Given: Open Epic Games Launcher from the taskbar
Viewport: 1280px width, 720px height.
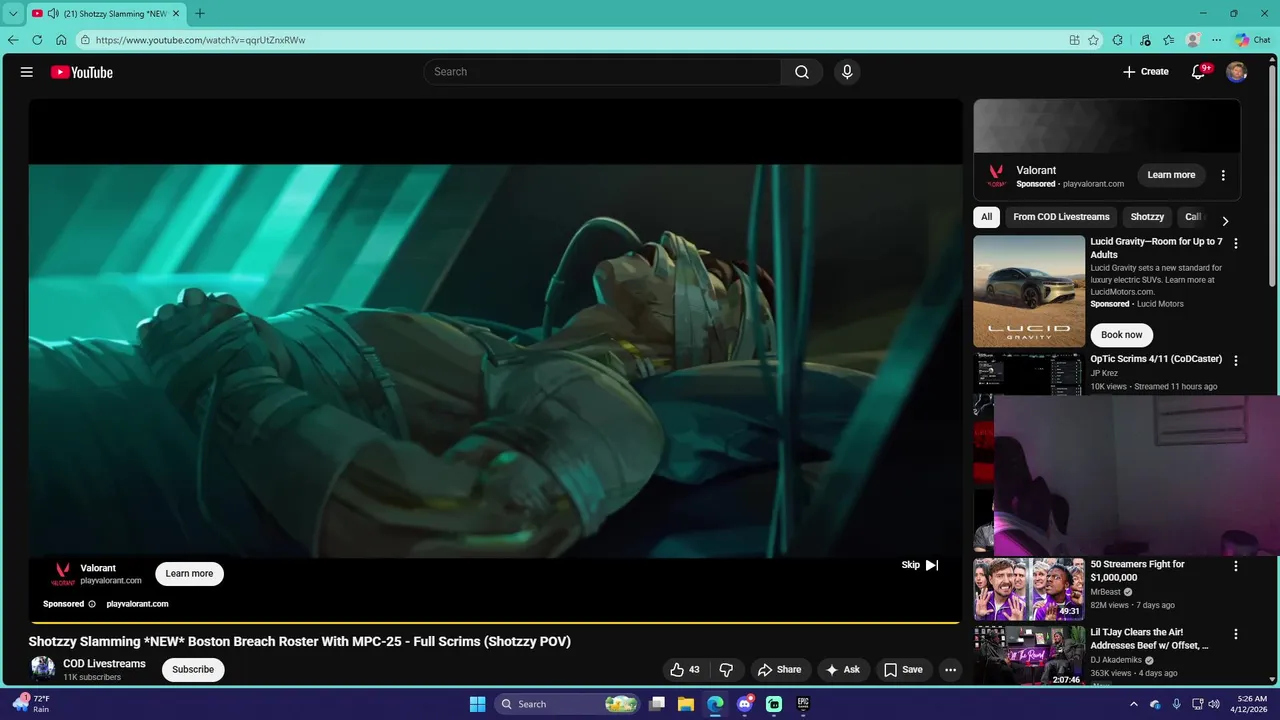Looking at the screenshot, I should [x=803, y=704].
